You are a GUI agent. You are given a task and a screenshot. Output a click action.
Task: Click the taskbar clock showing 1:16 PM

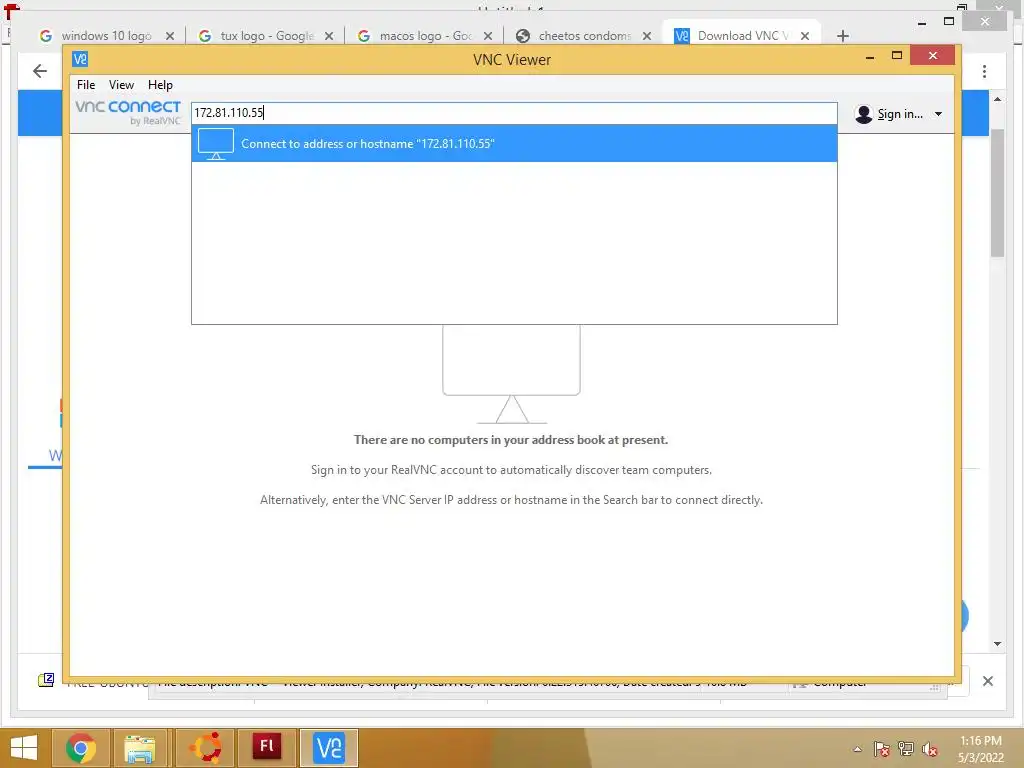pos(980,749)
